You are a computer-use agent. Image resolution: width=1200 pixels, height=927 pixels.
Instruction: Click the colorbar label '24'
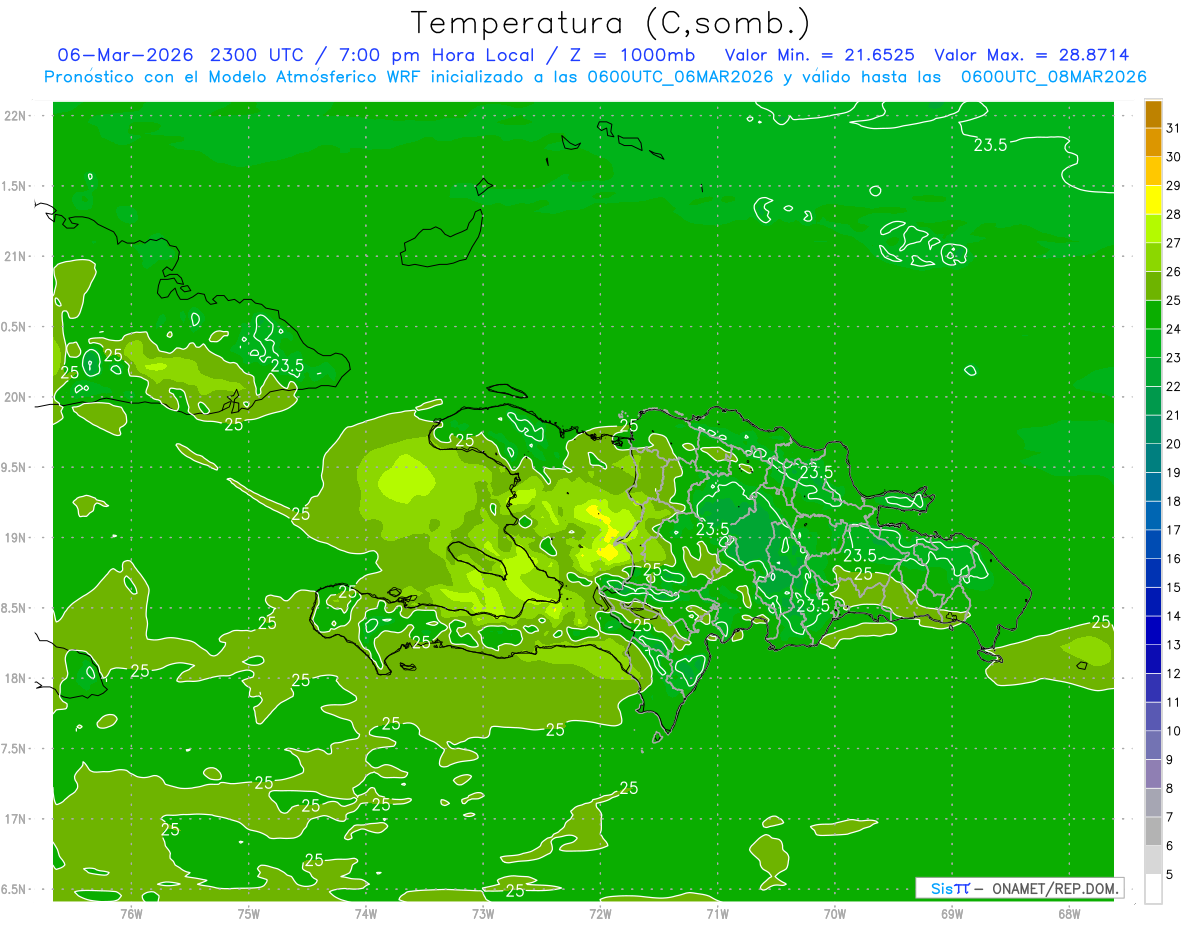coord(1174,330)
